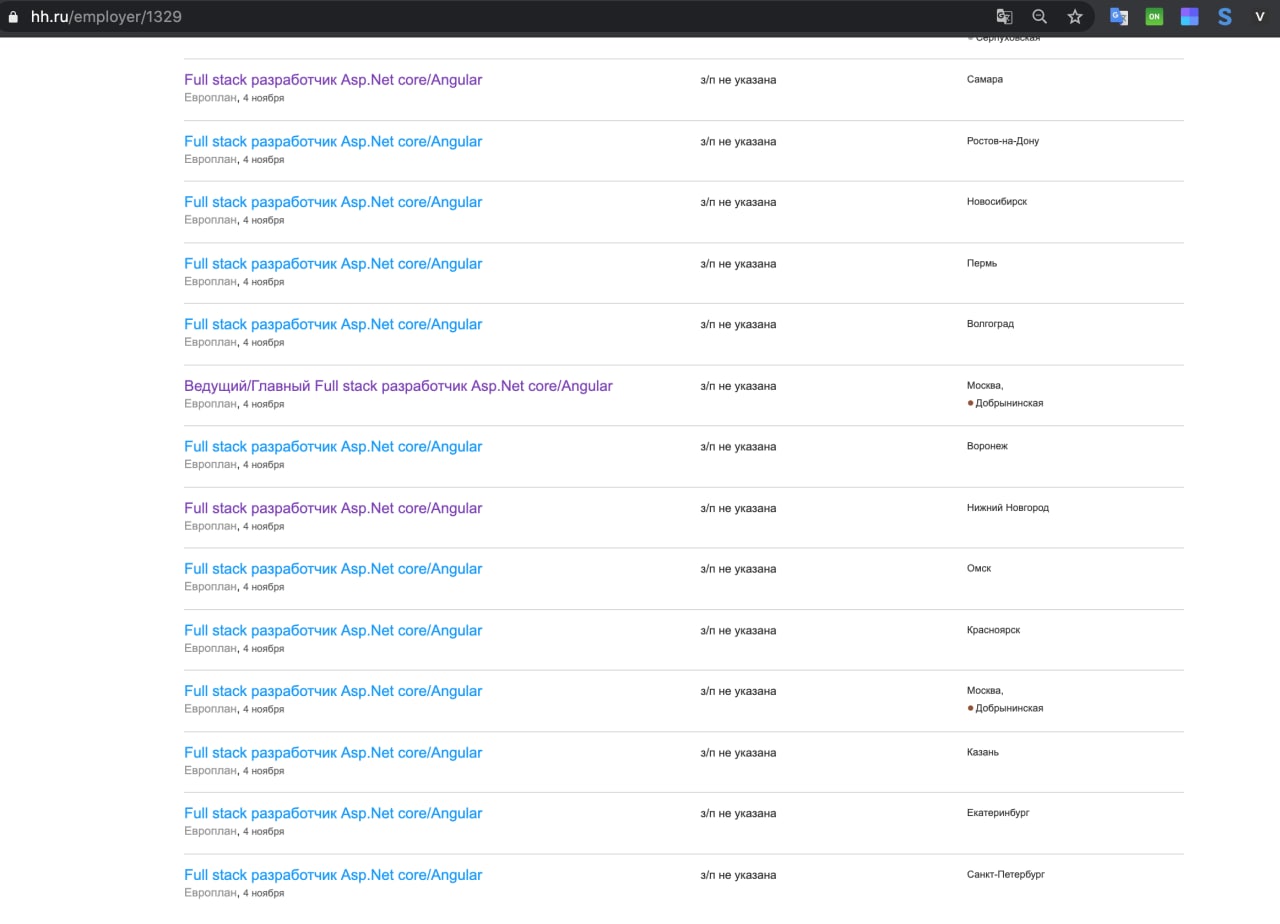The image size is (1280, 924).
Task: Click Европлан under the Пермь vacancy
Action: coord(210,282)
